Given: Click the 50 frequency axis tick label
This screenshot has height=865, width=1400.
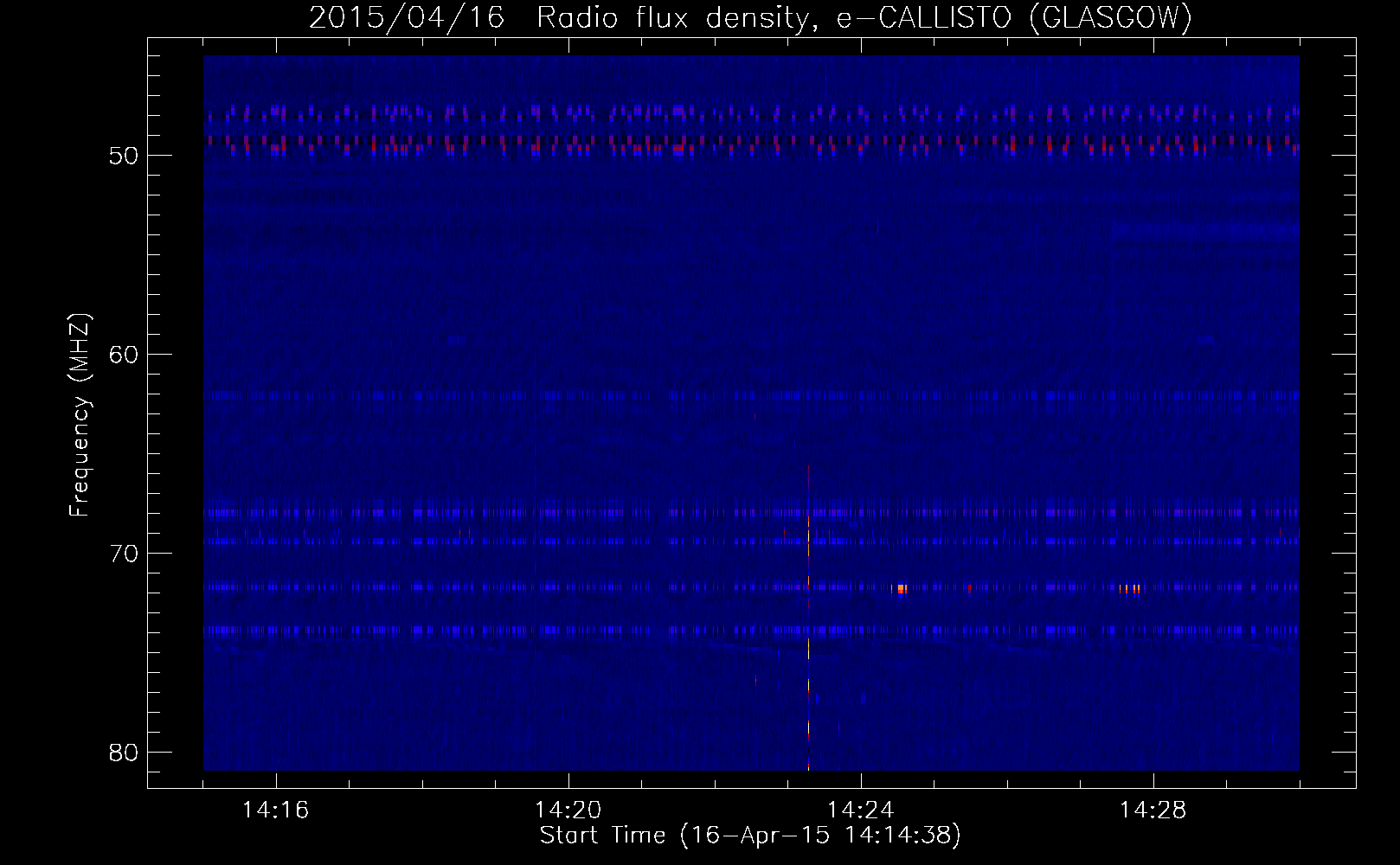Looking at the screenshot, I should point(124,156).
